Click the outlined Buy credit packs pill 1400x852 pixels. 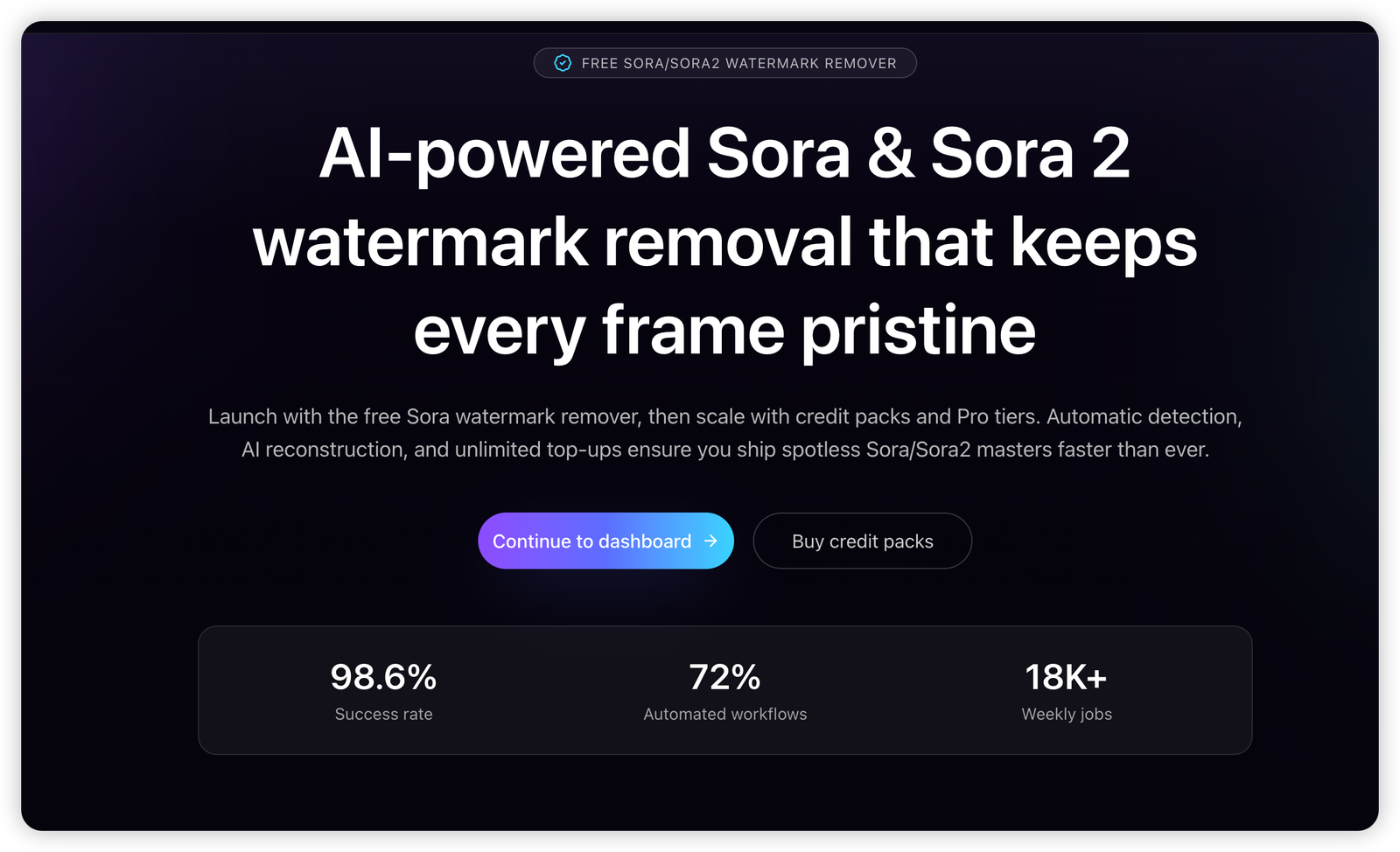pos(862,541)
